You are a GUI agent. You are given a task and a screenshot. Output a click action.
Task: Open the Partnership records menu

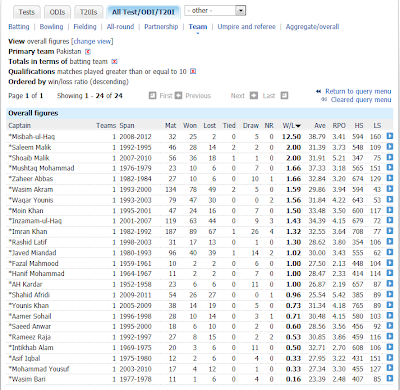pos(161,27)
